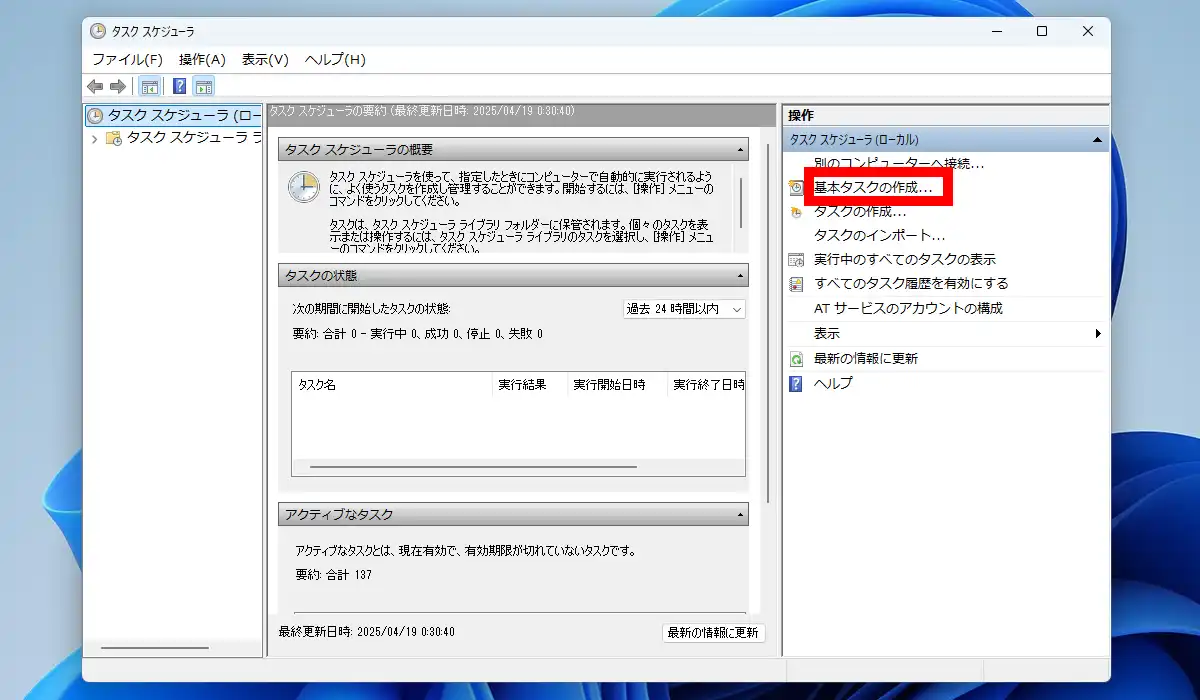Viewport: 1200px width, 700px height.
Task: Open the 操作(A) menu
Action: coord(202,59)
